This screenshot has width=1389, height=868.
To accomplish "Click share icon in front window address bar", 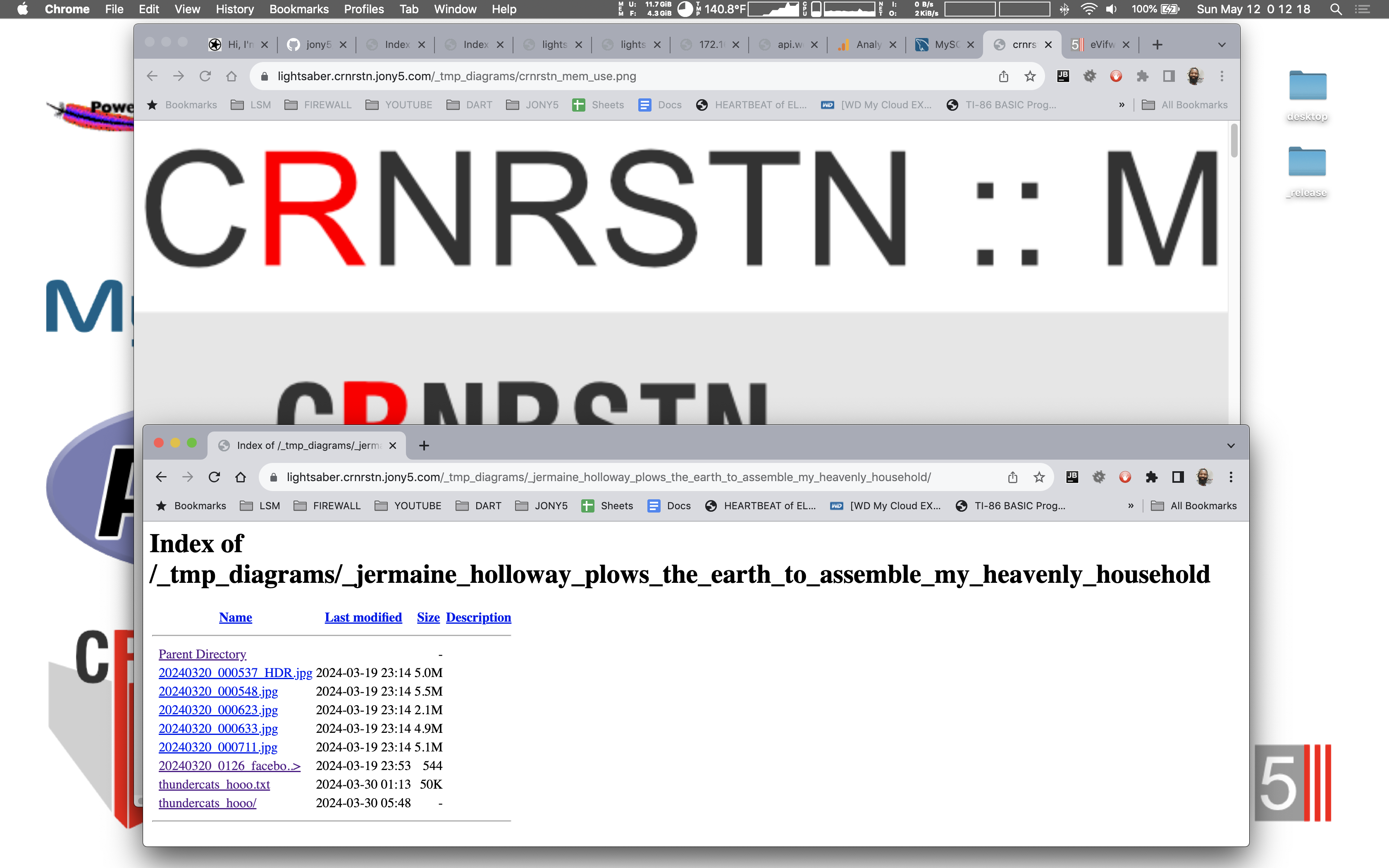I will point(1012,477).
